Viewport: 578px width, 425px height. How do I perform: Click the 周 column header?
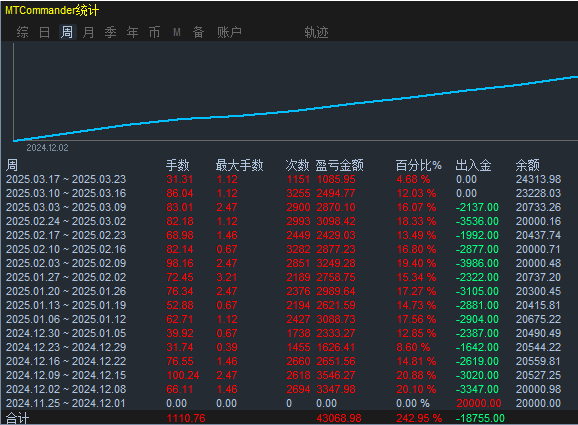pyautogui.click(x=12, y=165)
